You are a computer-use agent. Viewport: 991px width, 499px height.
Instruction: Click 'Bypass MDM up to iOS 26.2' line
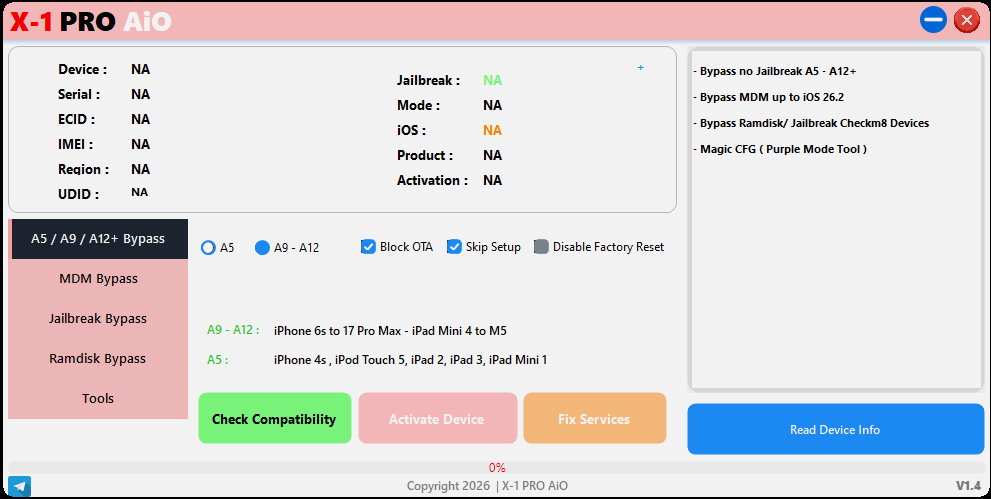(769, 97)
